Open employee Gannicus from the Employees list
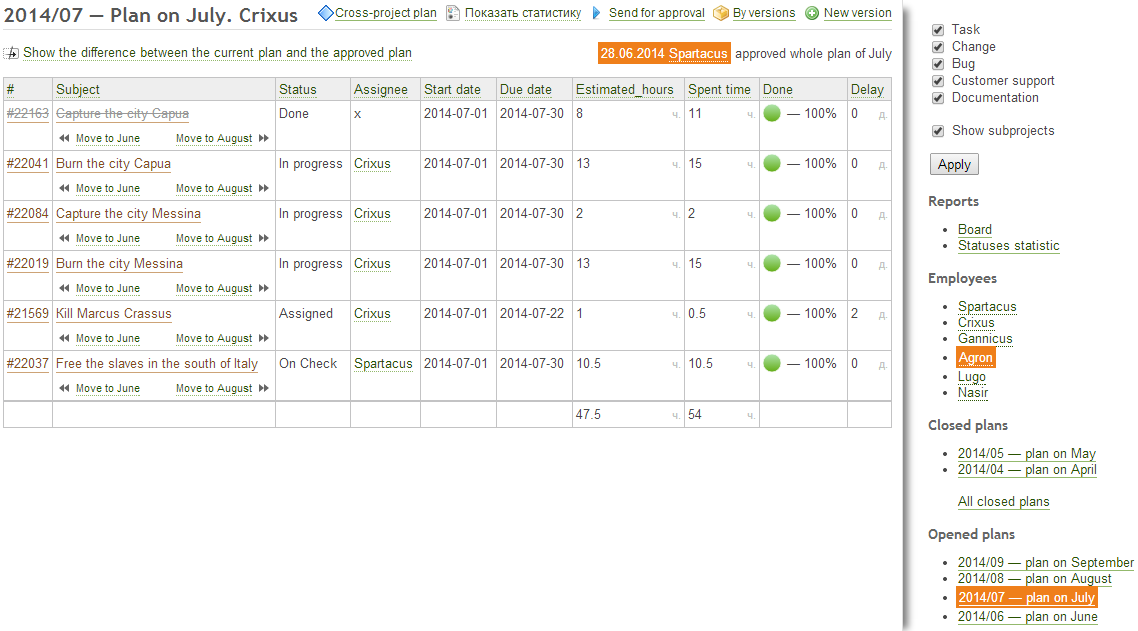The image size is (1138, 631). tap(985, 339)
